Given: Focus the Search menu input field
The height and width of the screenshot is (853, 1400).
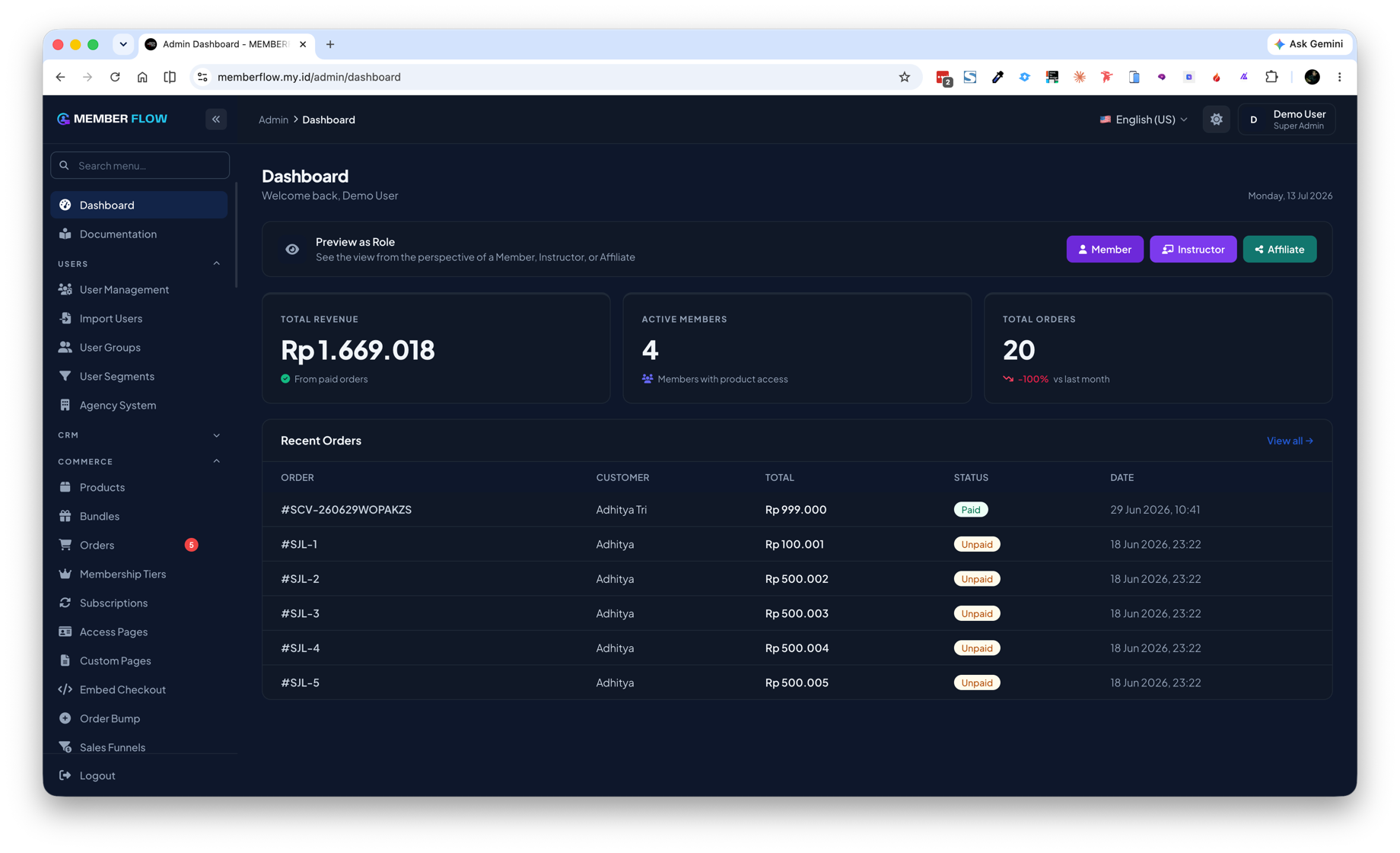Looking at the screenshot, I should [x=140, y=165].
